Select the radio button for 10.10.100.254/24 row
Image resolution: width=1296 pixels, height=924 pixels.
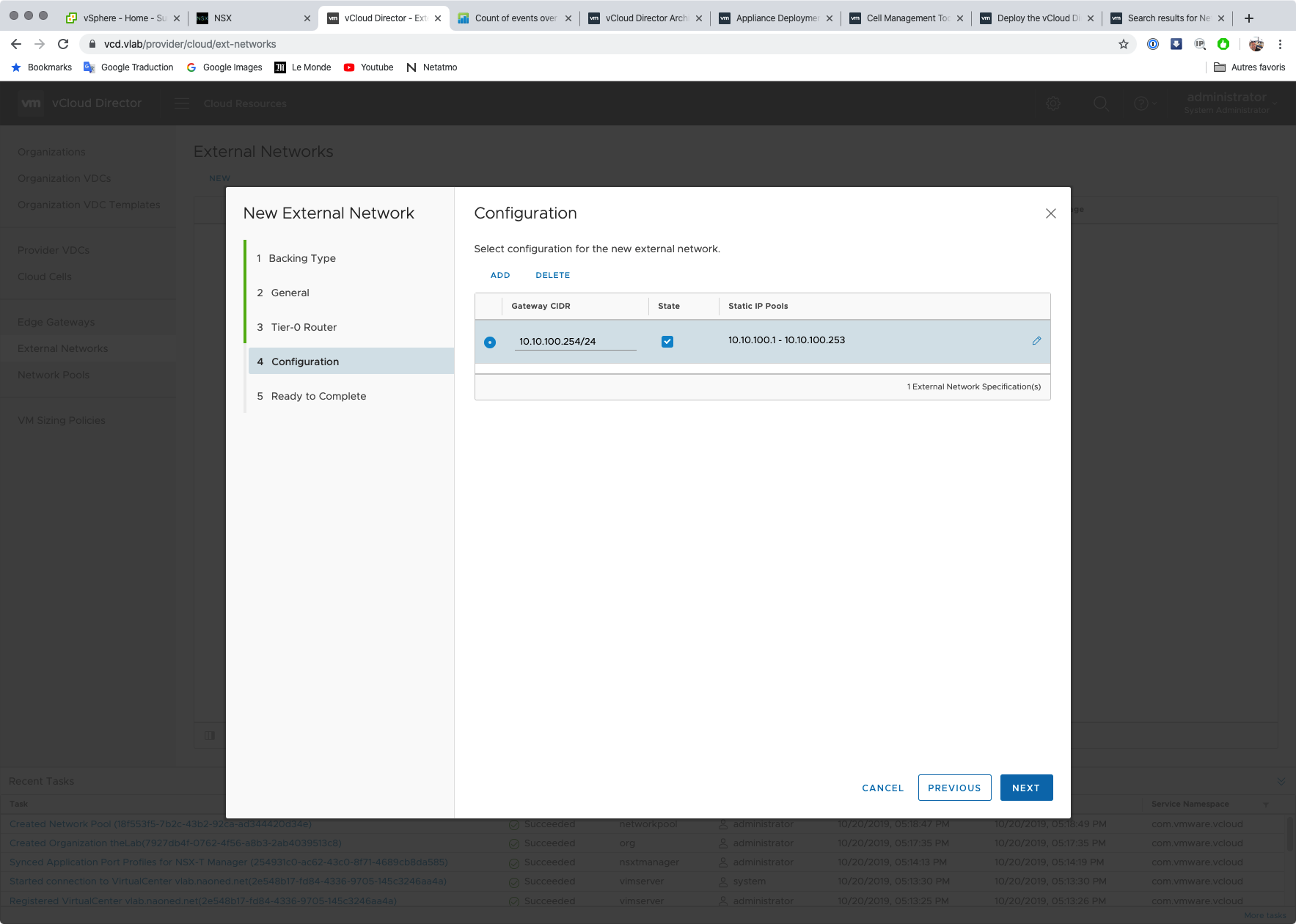(490, 342)
